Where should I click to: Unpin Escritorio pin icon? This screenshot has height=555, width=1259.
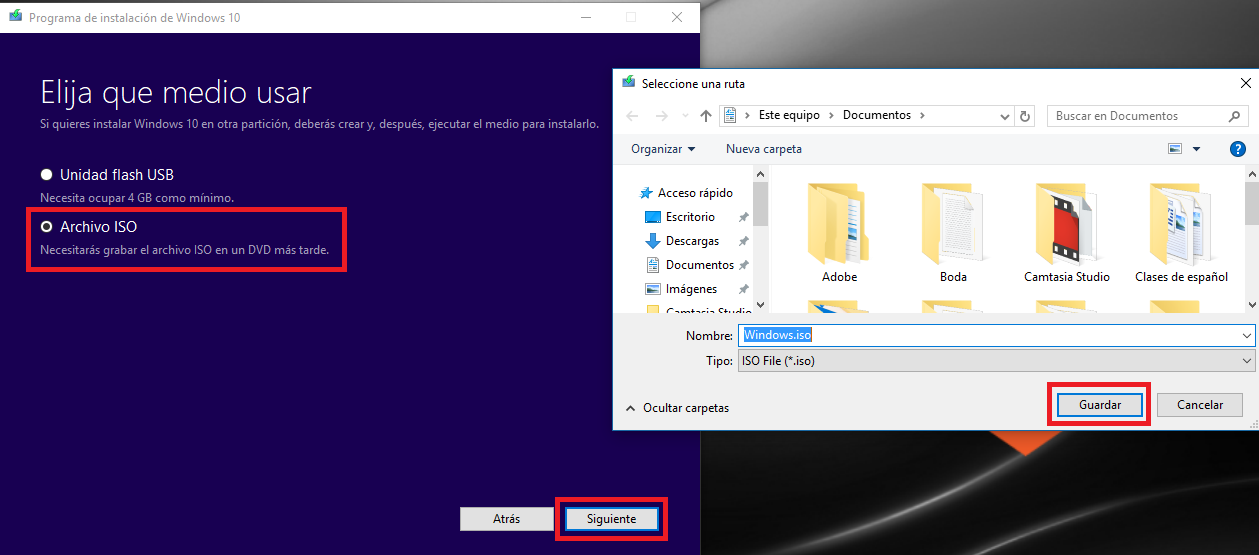(743, 217)
